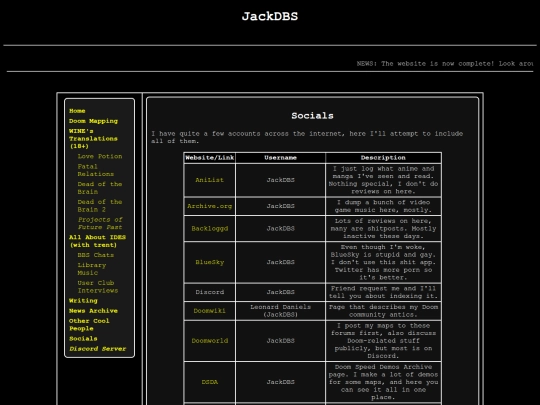The image size is (540, 405).
Task: Open the Archive.org profile link
Action: 209,206
